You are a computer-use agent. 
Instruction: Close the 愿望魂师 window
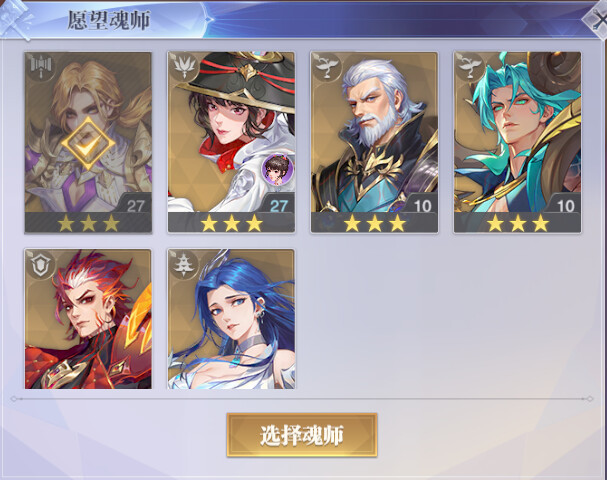pyautogui.click(x=597, y=19)
